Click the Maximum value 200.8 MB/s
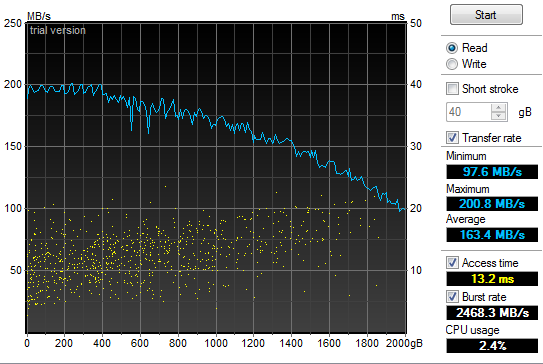 click(x=492, y=204)
